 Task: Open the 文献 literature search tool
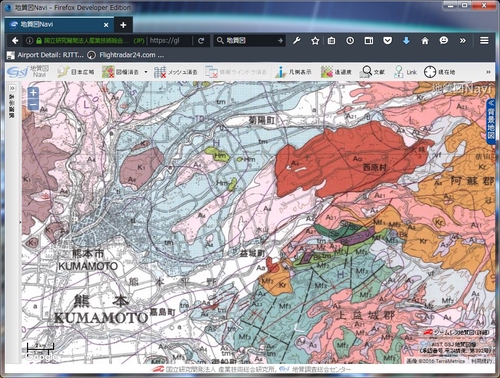pos(372,72)
